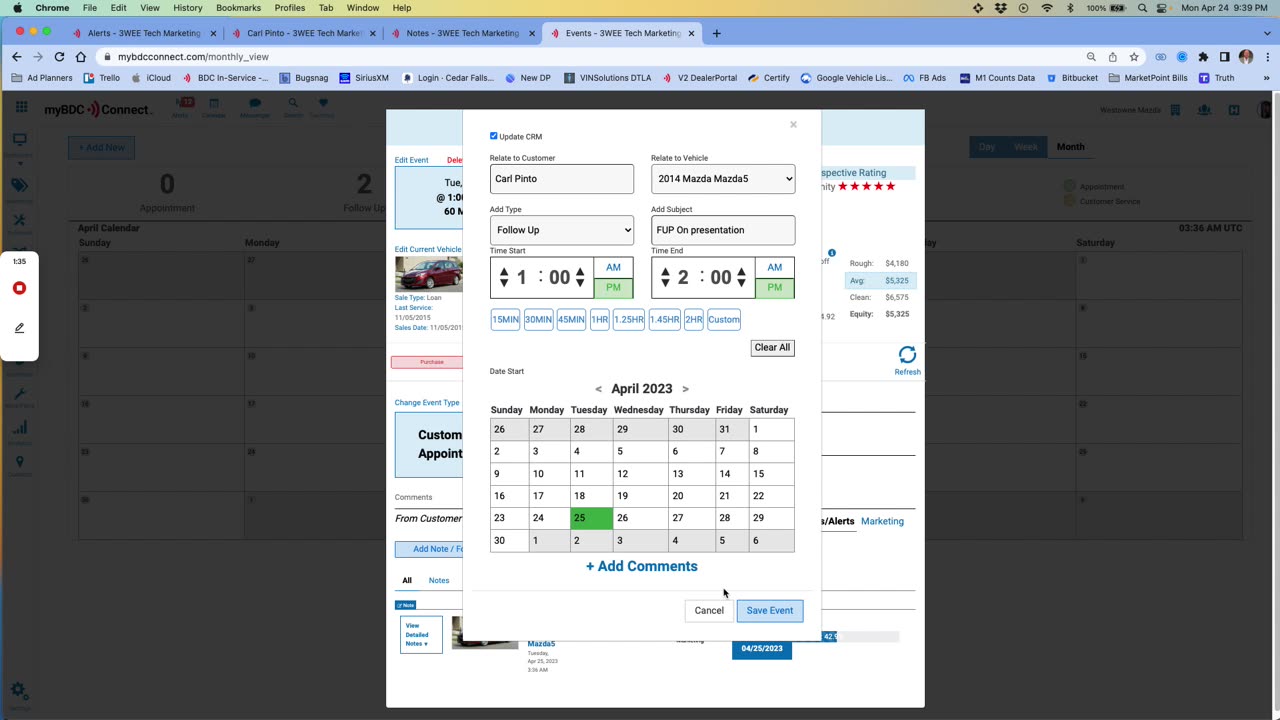The image size is (1280, 720).
Task: Select AM for Time End
Action: coord(775,267)
